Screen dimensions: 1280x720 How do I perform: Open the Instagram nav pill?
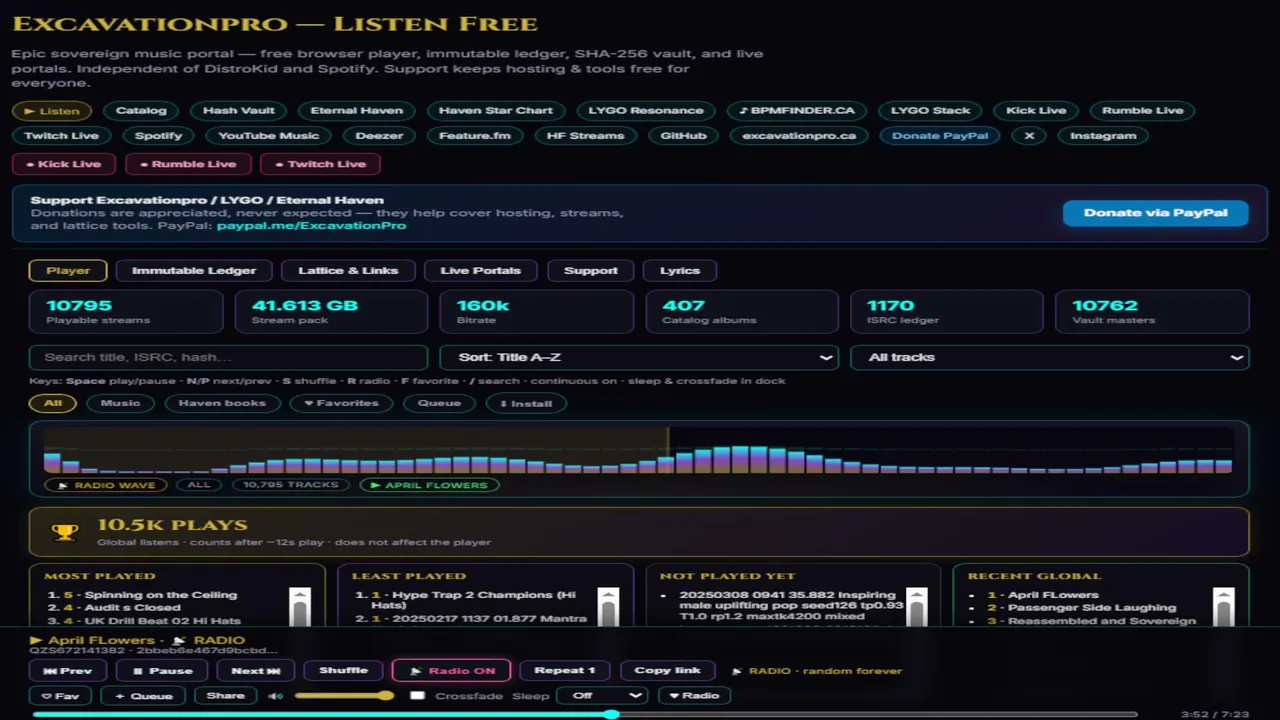click(1103, 135)
